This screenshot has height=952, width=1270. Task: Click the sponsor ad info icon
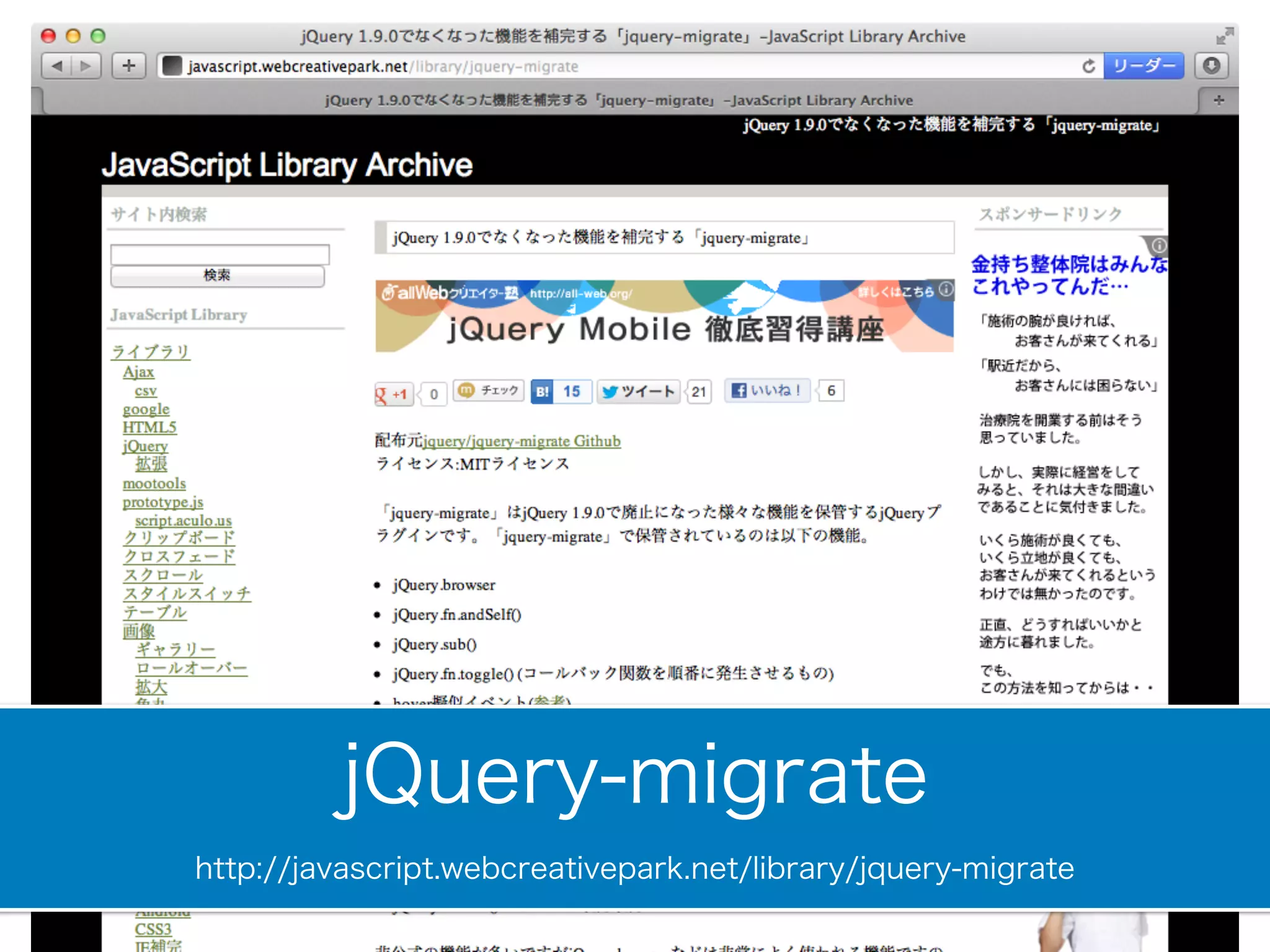(1158, 245)
